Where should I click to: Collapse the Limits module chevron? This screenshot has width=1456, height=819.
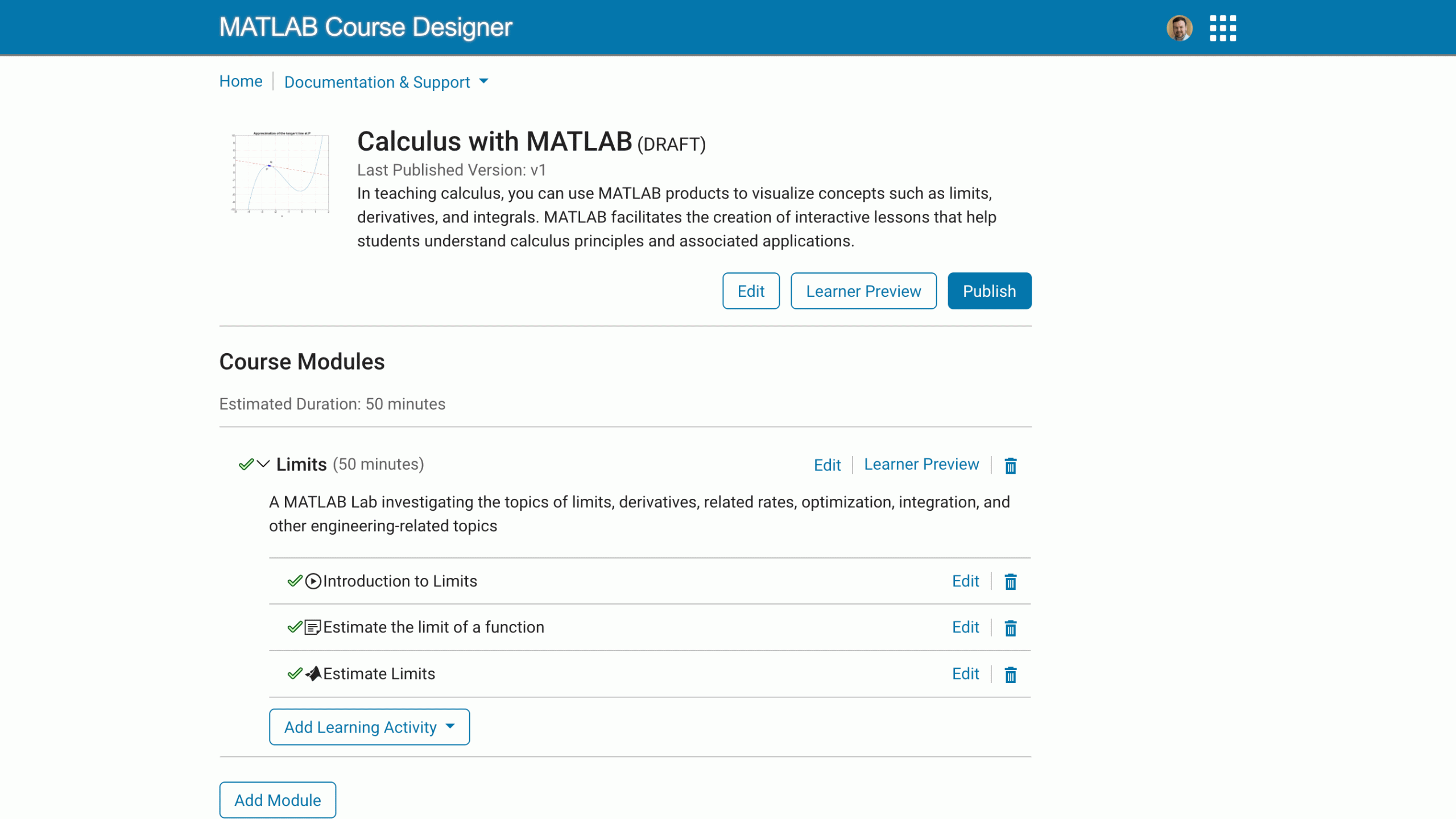[263, 464]
